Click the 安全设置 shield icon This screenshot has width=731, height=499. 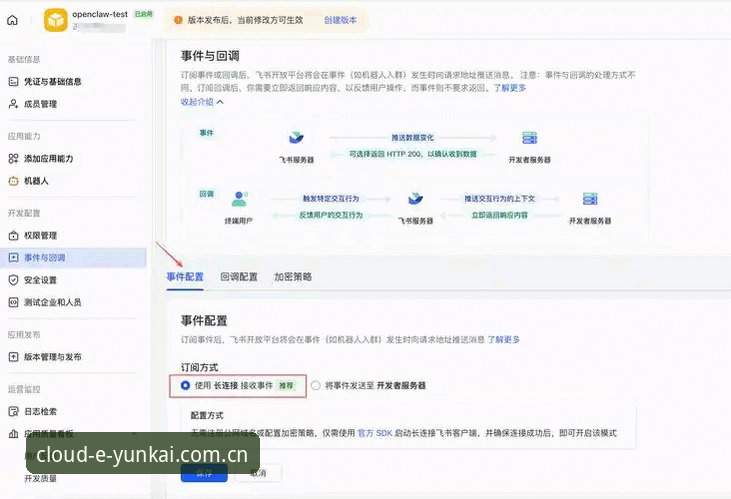point(14,280)
